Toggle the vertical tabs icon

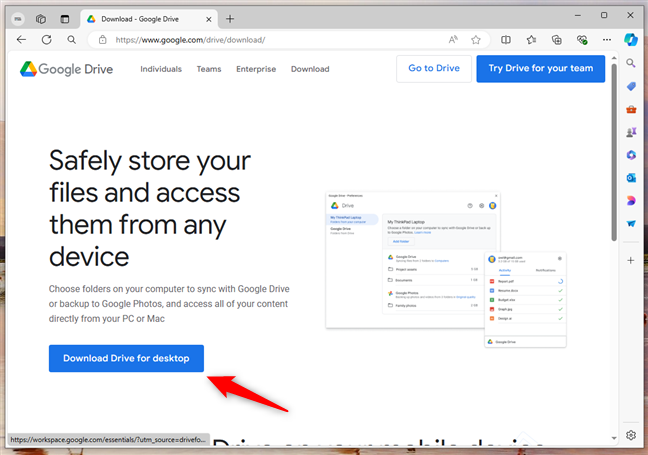(x=65, y=19)
